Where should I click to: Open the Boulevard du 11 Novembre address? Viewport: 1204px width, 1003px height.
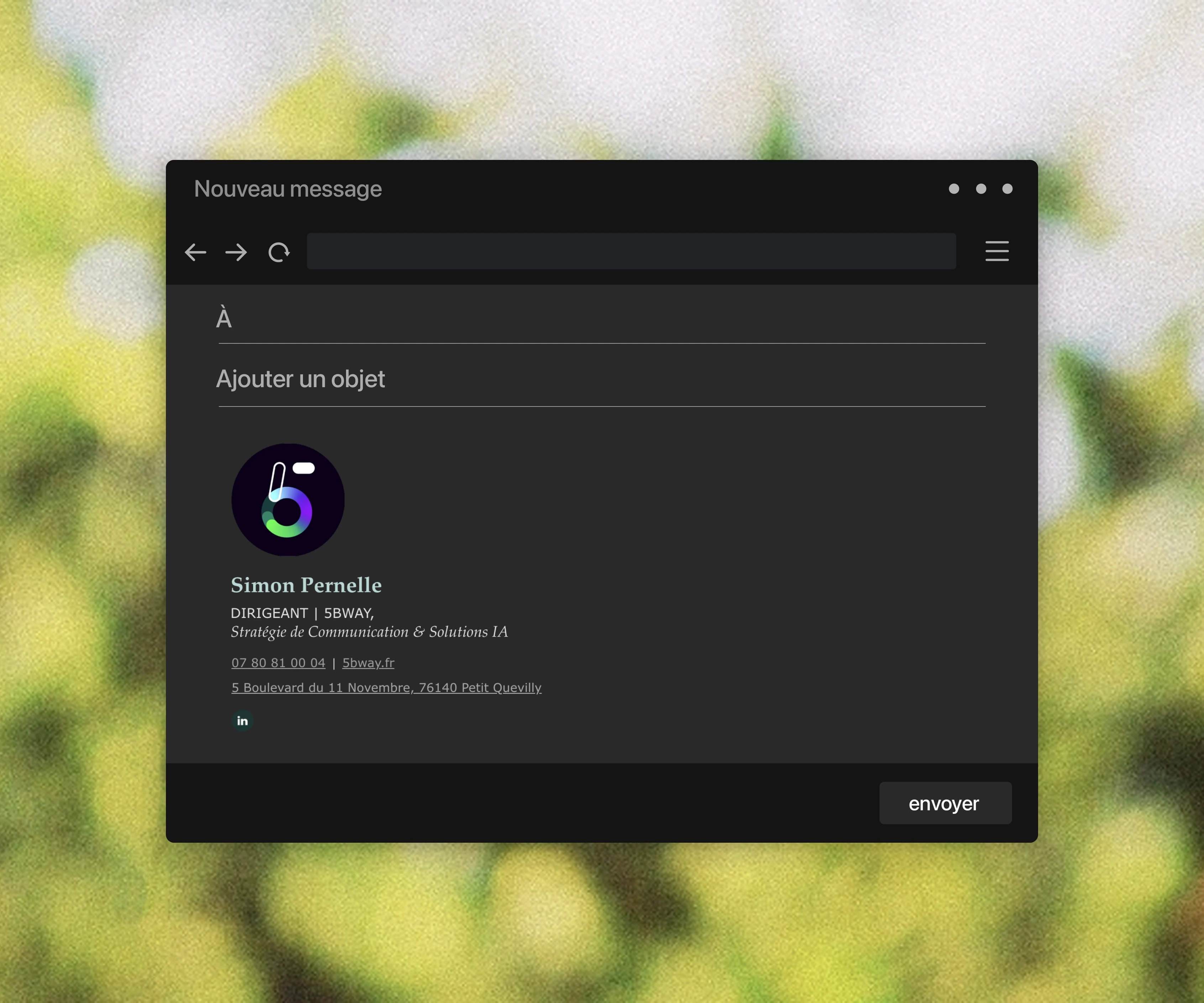tap(386, 687)
